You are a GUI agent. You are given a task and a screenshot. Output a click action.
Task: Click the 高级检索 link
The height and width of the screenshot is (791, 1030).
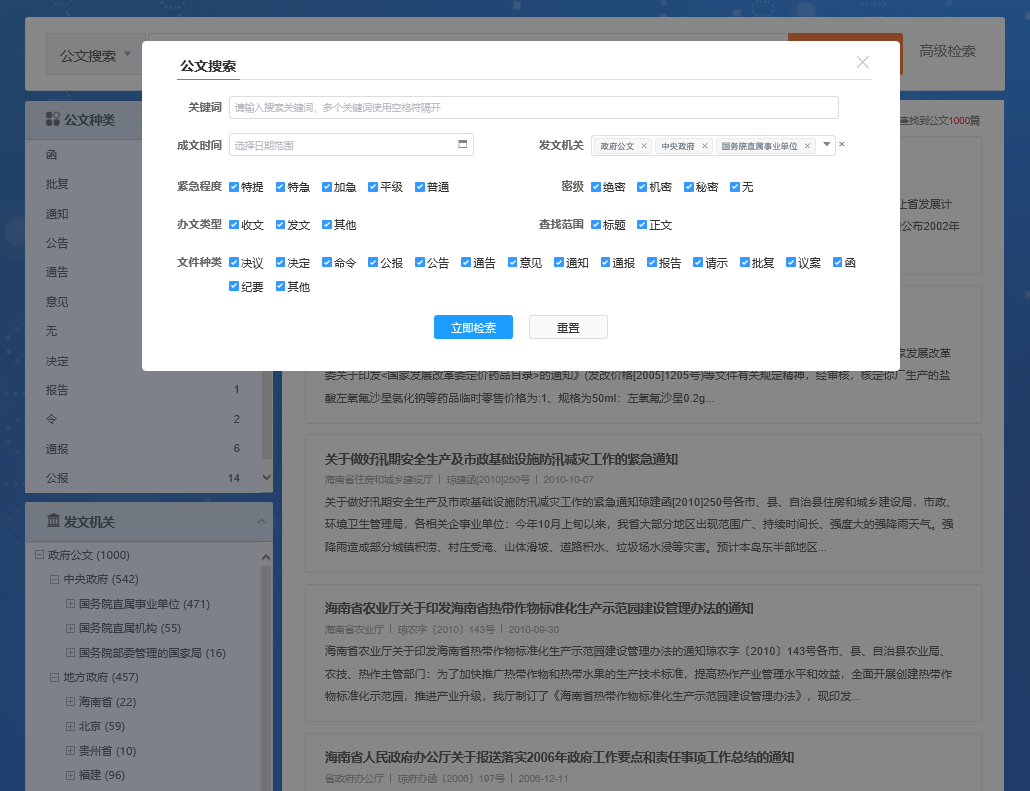click(947, 51)
